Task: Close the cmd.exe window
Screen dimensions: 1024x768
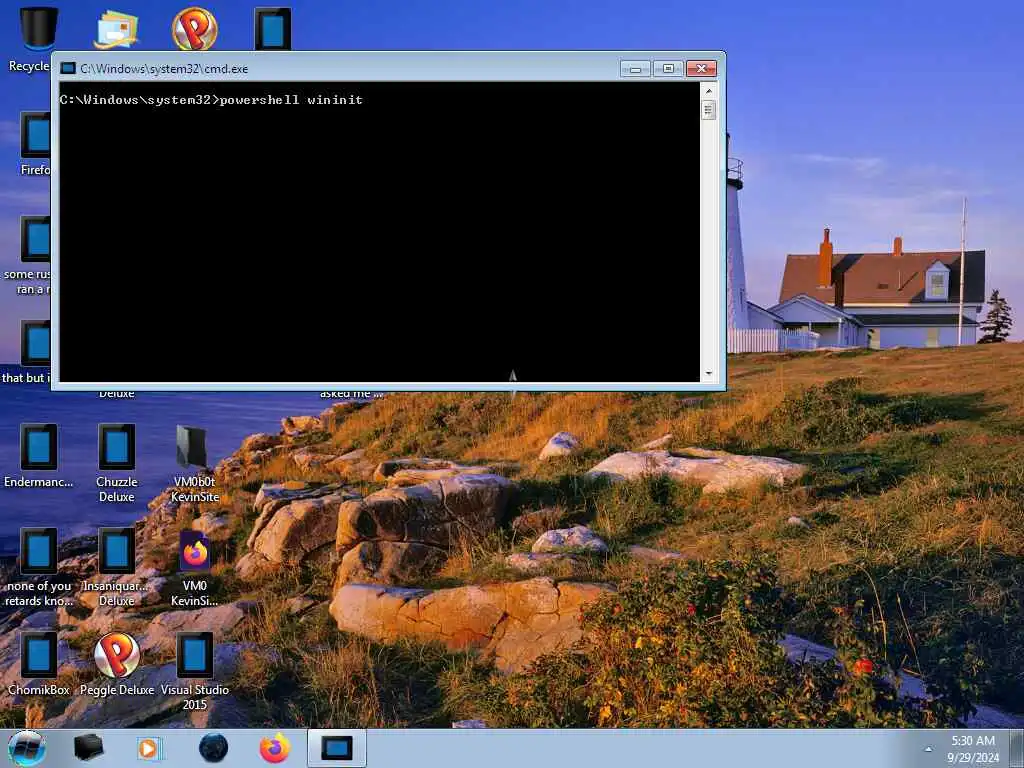Action: tap(701, 69)
